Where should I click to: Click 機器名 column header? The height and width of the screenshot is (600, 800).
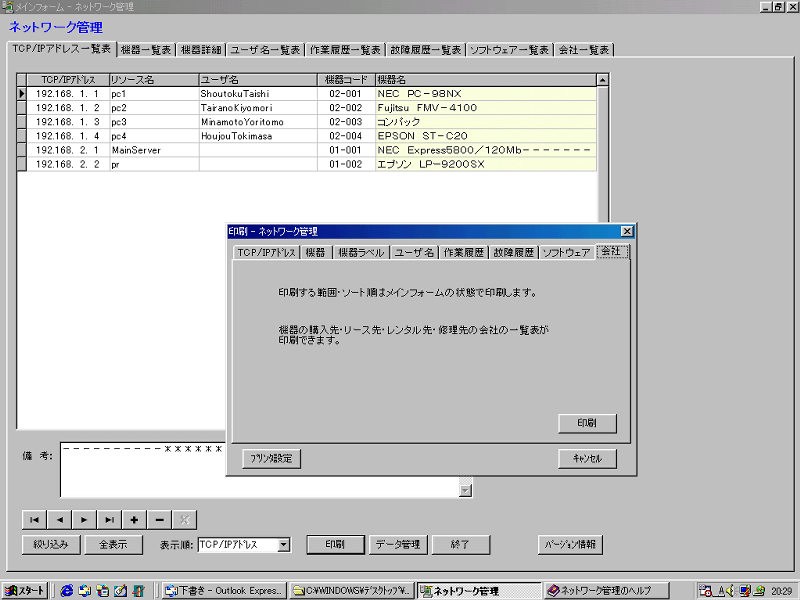coord(486,80)
